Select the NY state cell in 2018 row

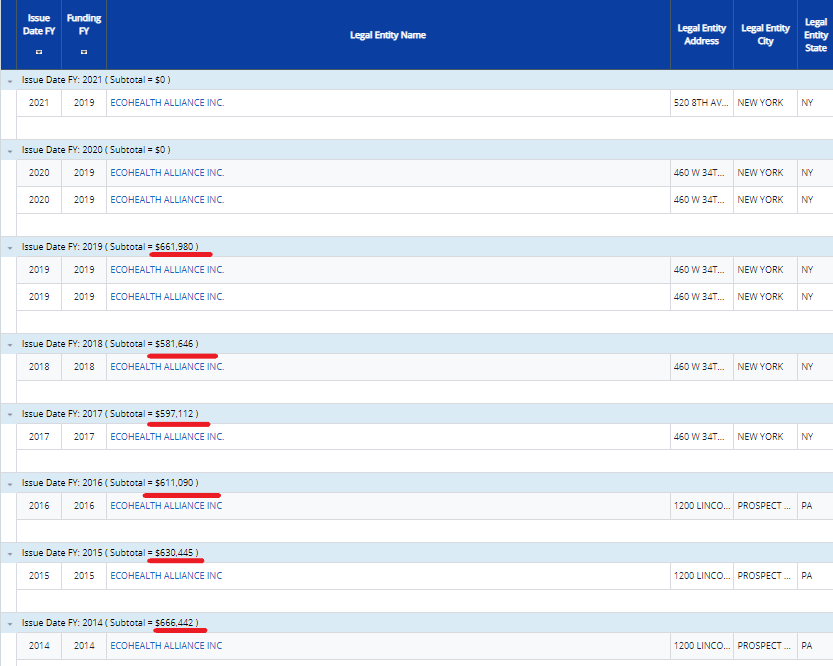point(815,366)
